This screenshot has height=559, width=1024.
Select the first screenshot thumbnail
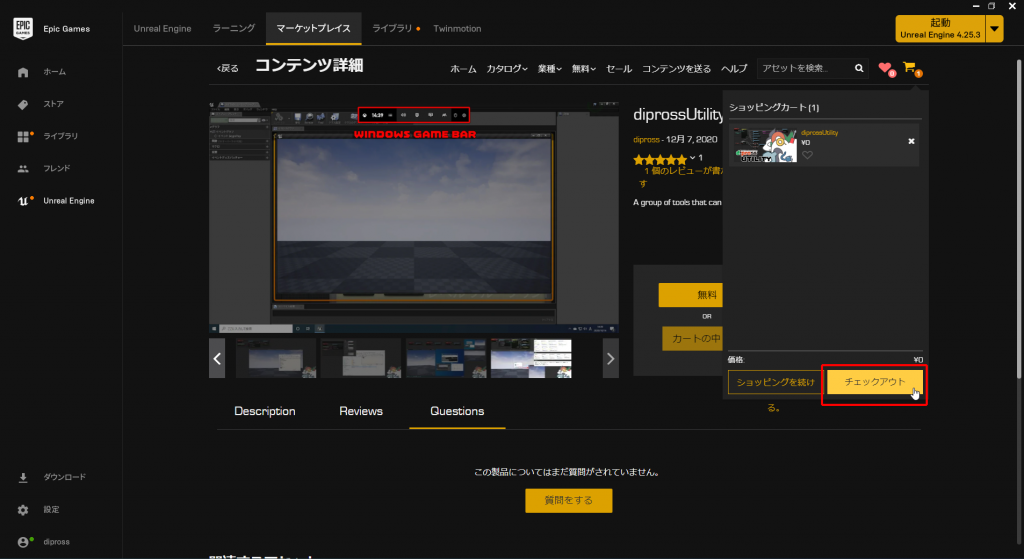pyautogui.click(x=276, y=358)
